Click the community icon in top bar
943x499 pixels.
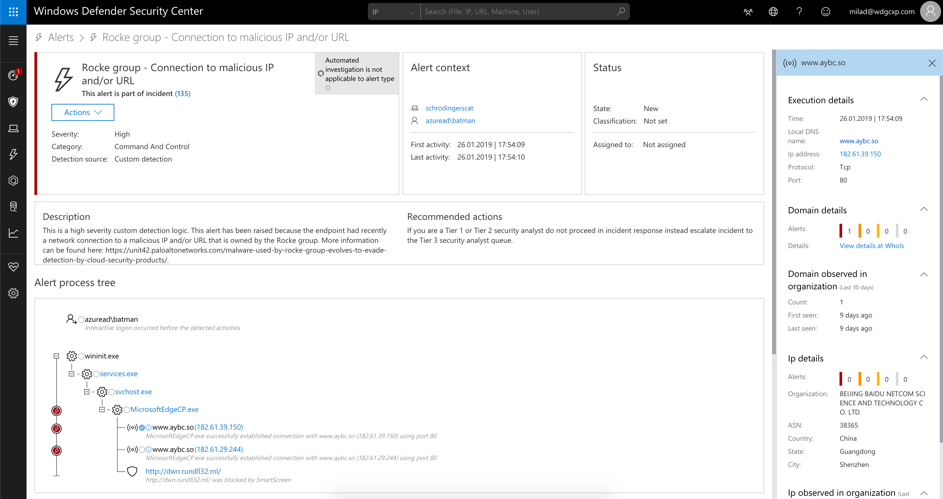(748, 11)
